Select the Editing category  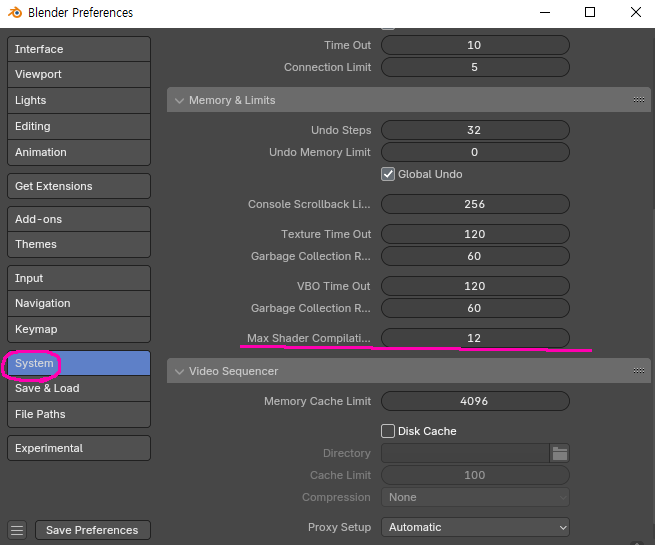coord(79,126)
